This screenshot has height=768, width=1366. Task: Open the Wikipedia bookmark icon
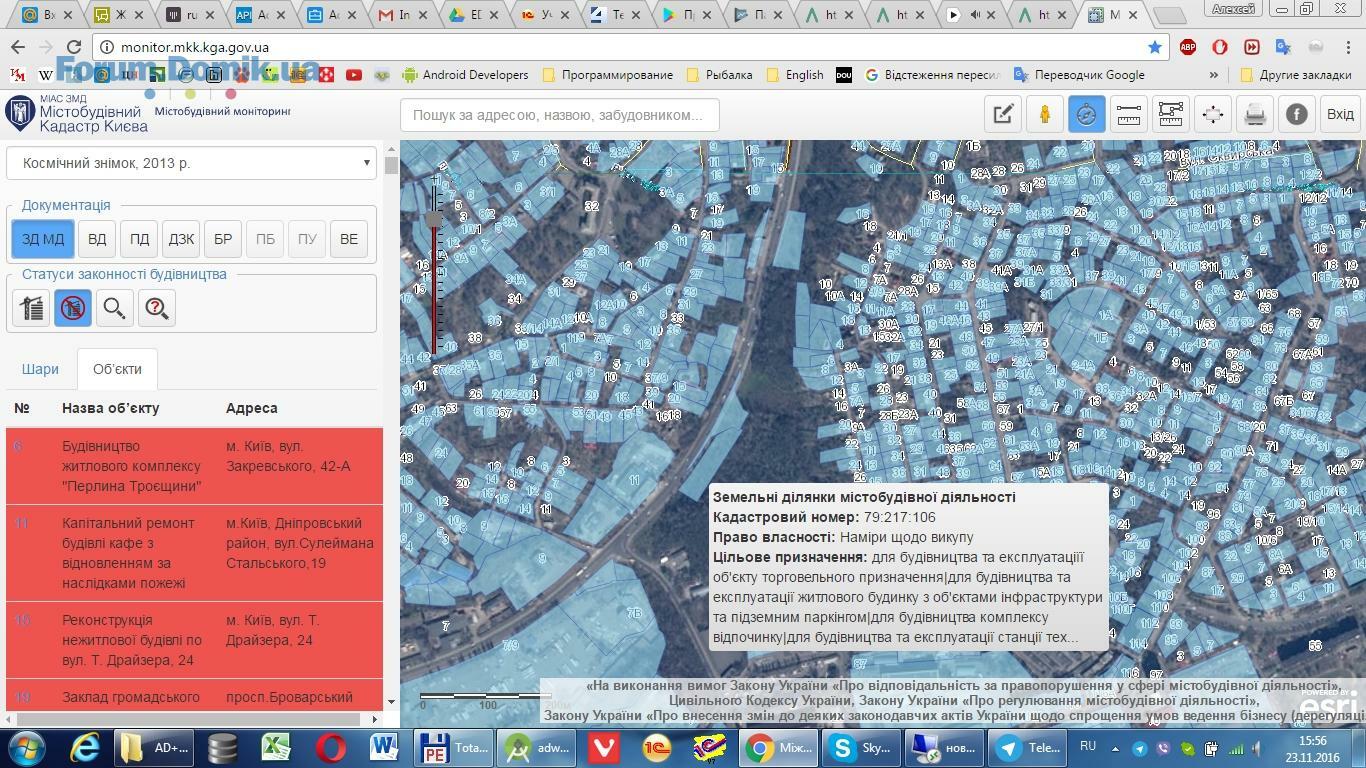pyautogui.click(x=45, y=75)
